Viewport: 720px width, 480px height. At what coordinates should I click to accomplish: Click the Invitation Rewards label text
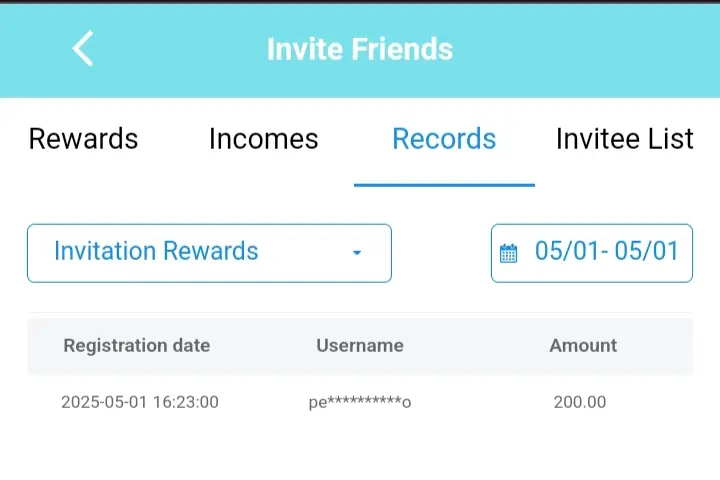[156, 251]
